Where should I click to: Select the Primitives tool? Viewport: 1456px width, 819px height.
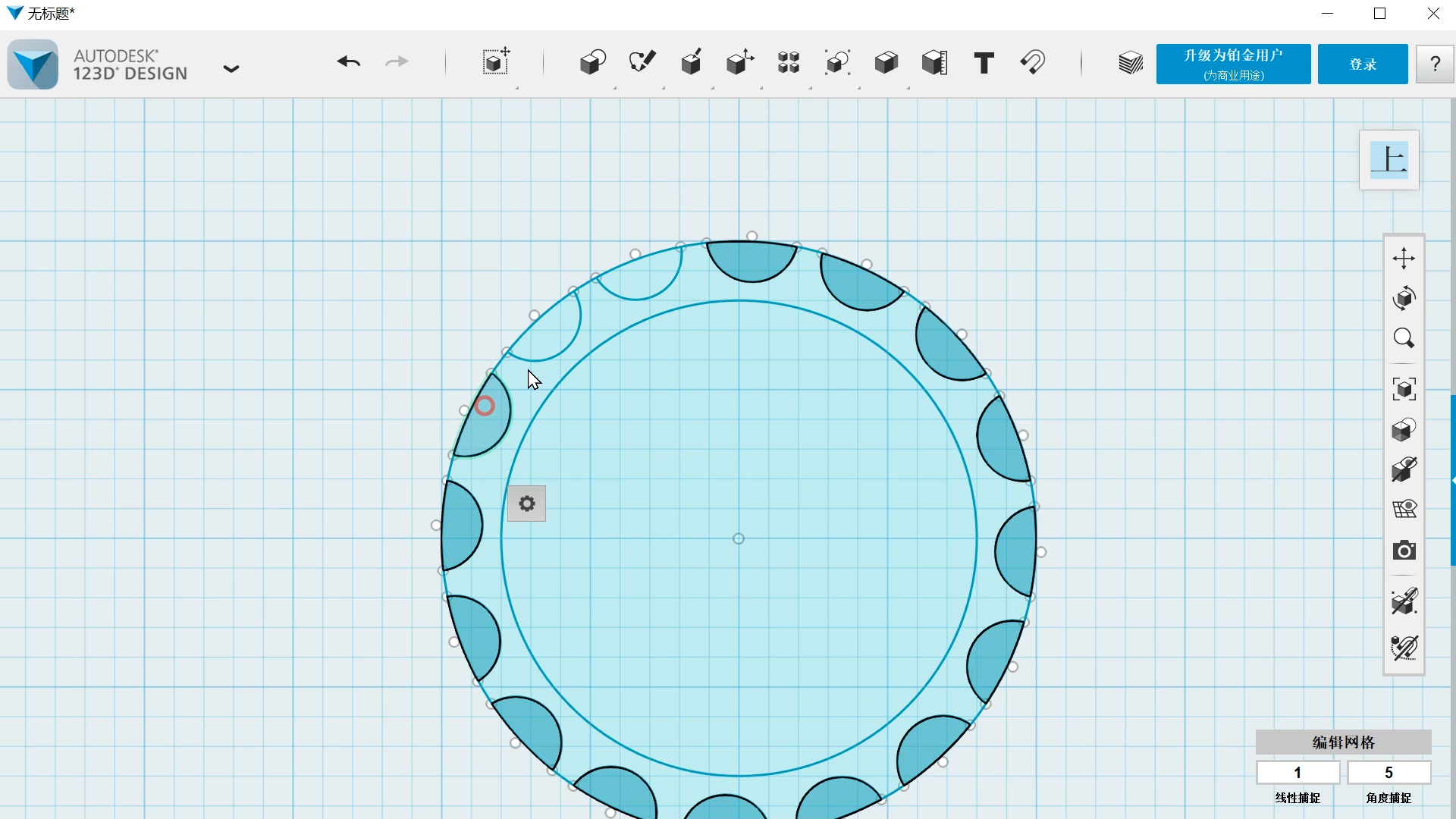pos(592,63)
